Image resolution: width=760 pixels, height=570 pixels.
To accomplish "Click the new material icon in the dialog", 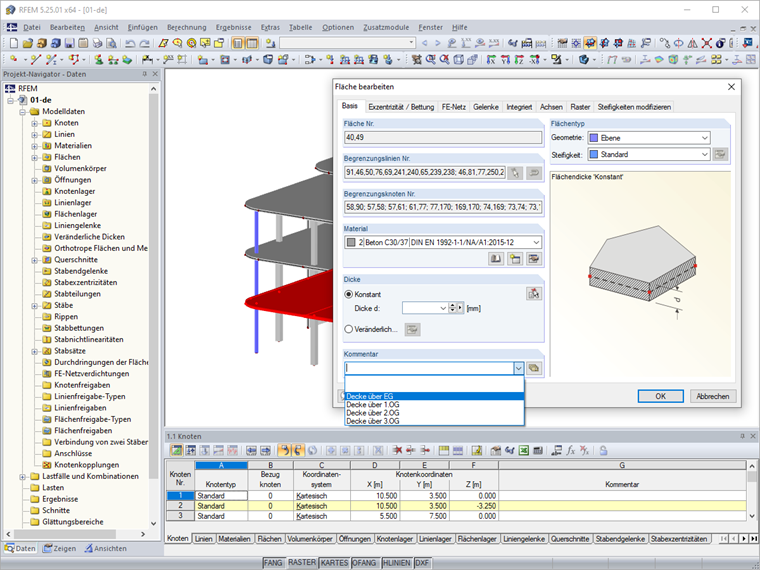I will pos(515,259).
